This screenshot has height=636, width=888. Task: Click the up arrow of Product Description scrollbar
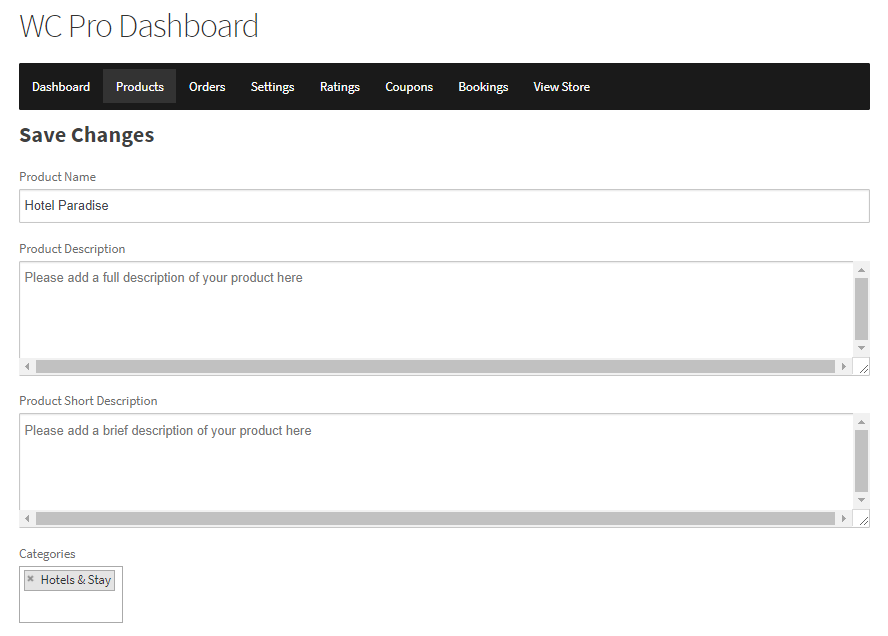click(x=862, y=268)
